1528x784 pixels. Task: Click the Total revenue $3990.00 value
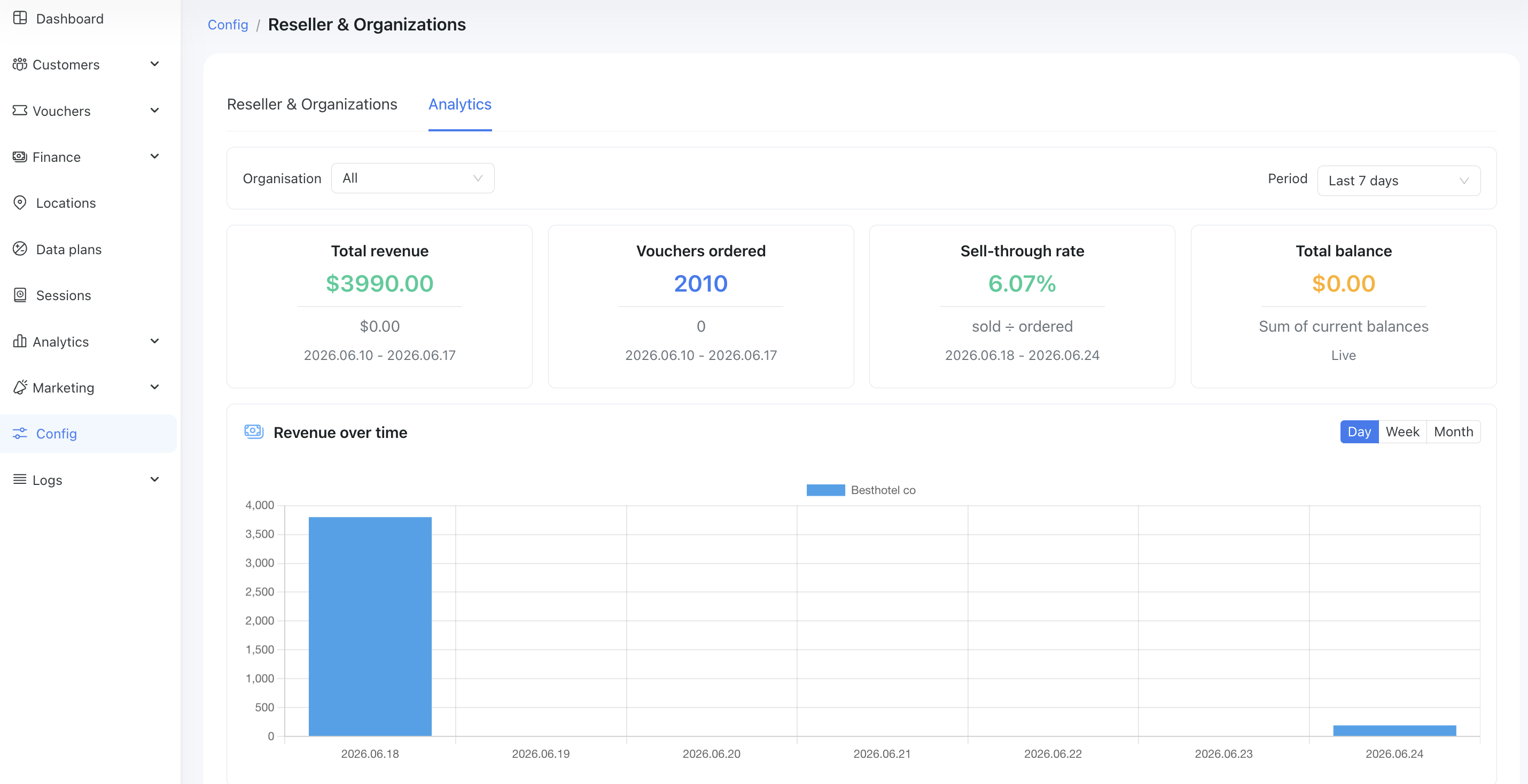click(380, 284)
